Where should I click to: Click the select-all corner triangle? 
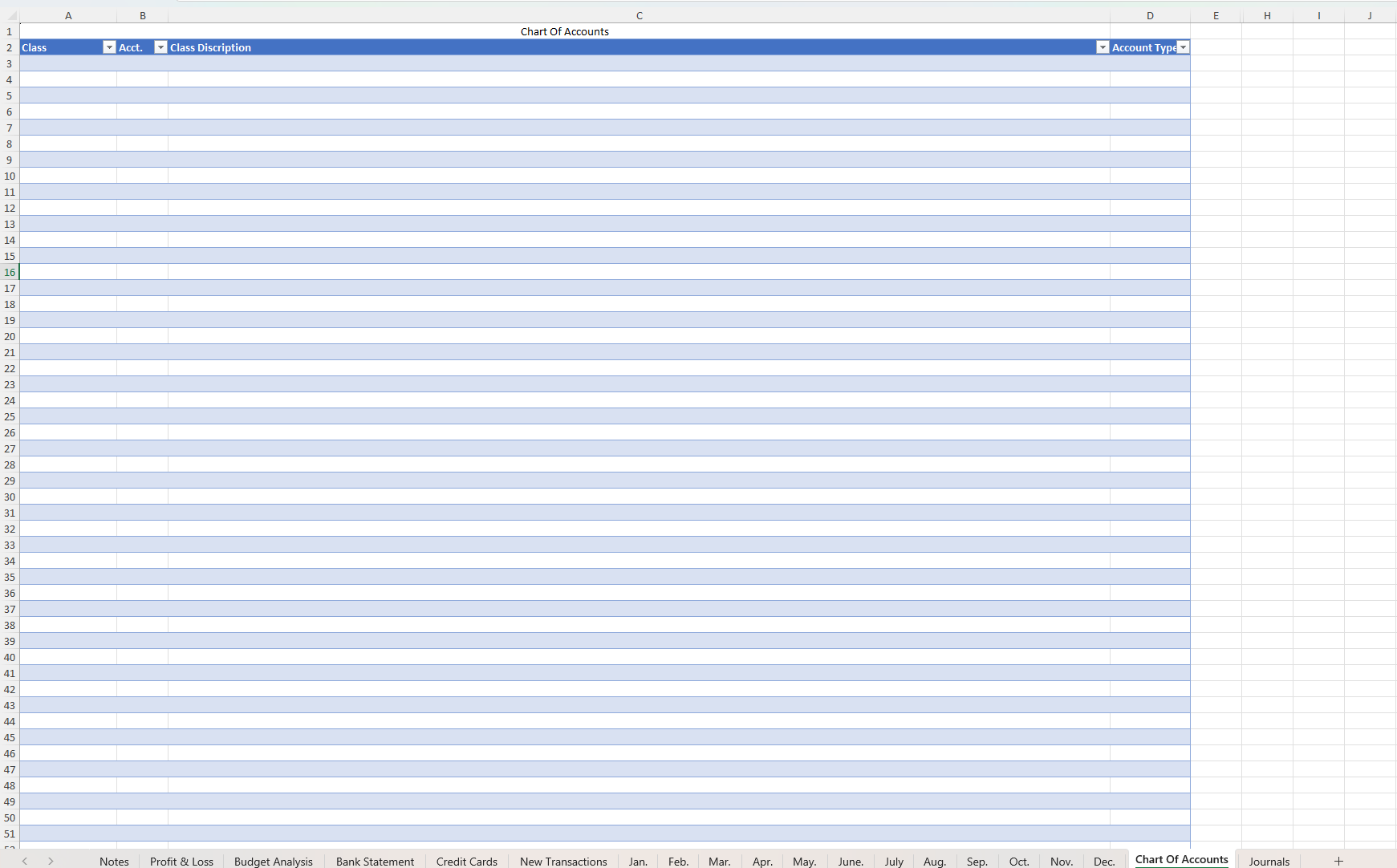[x=10, y=15]
